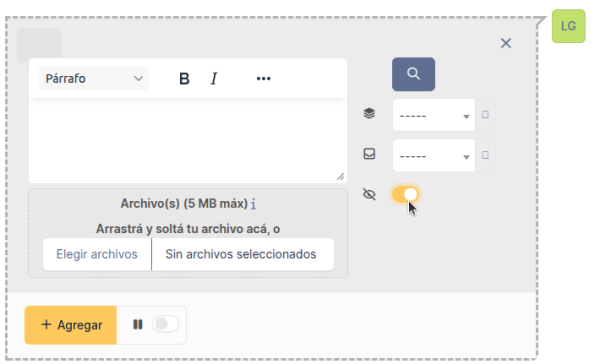Screen dimensions: 600x364
Task: Click the stacked layers icon
Action: click(x=369, y=113)
